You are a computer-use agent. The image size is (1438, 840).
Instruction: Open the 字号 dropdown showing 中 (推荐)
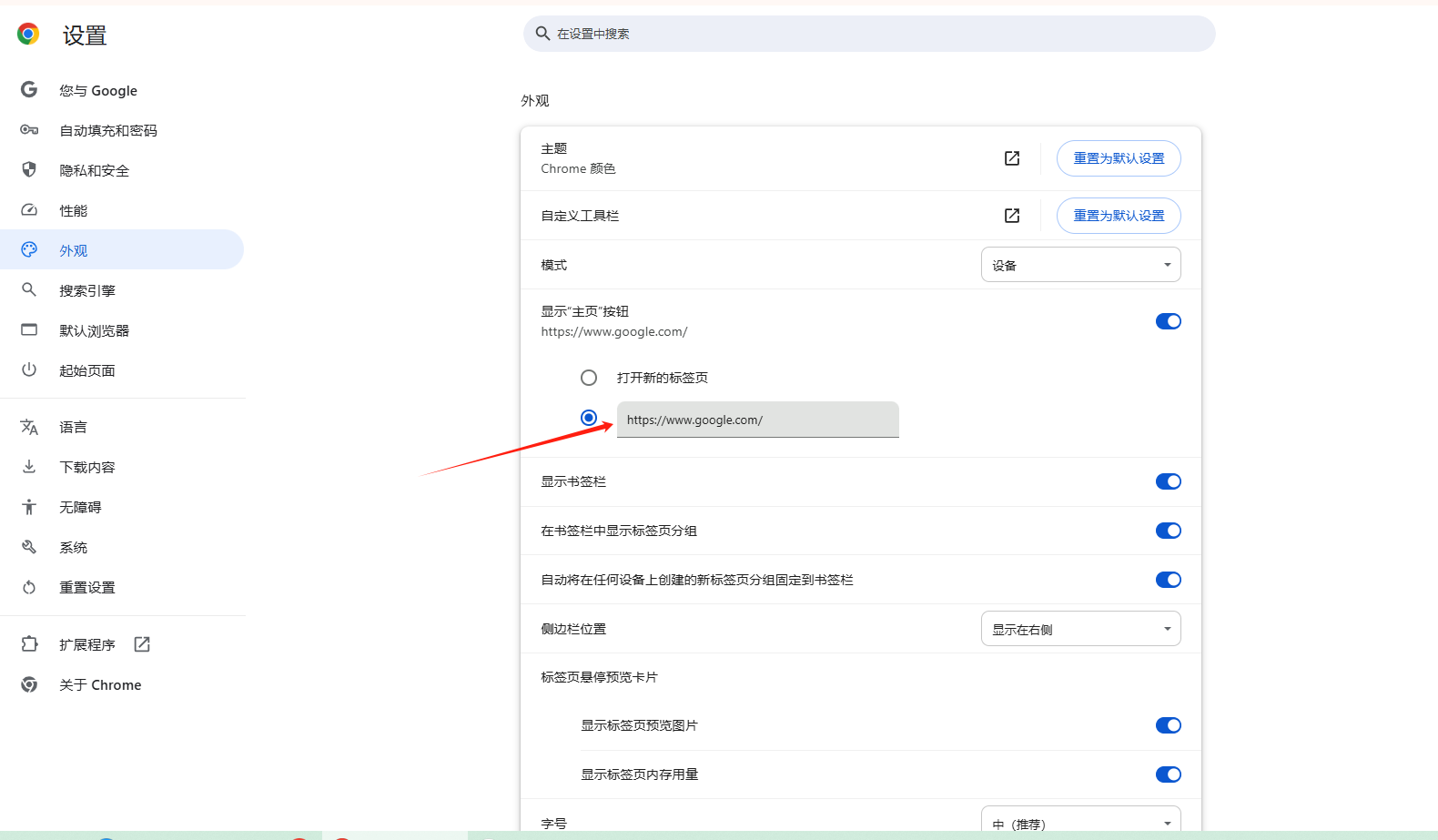pos(1081,819)
